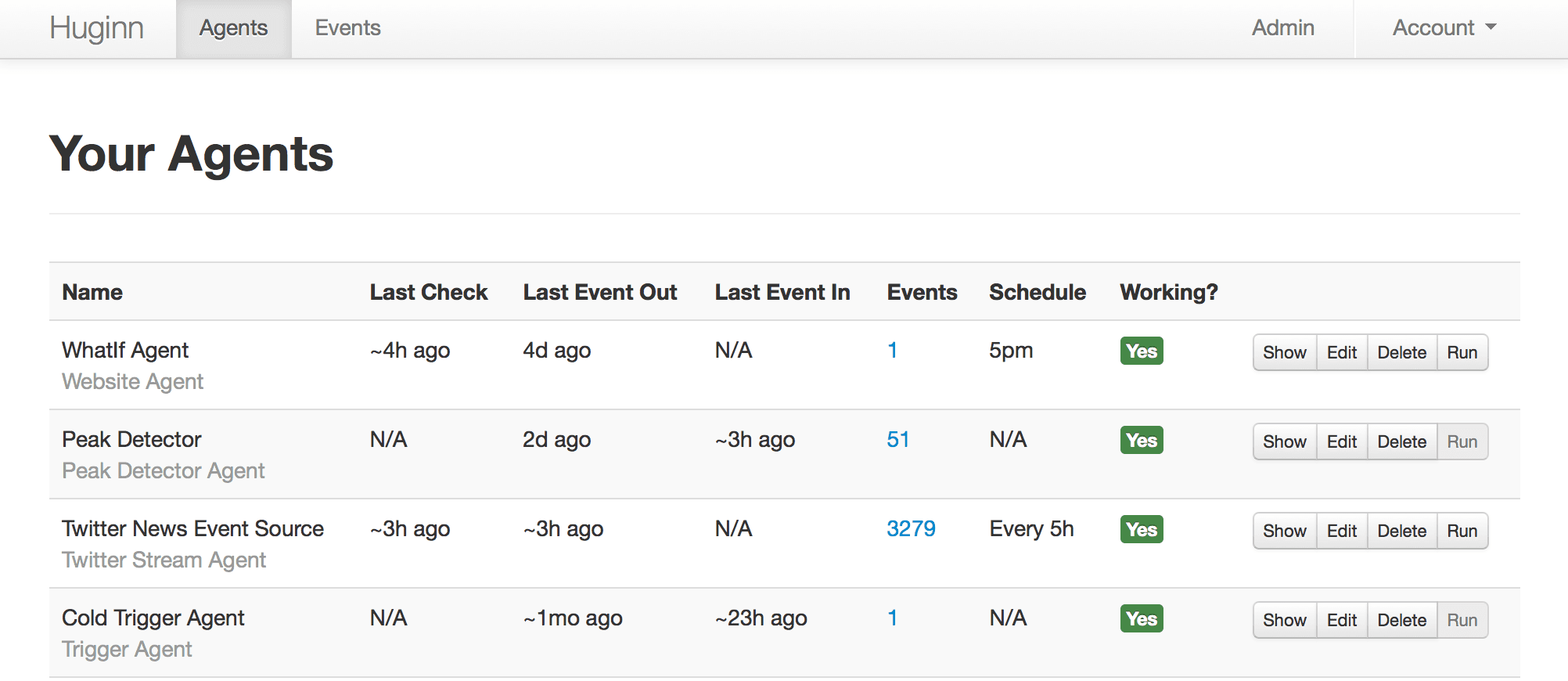Click Yes badge for WhatIf Agent
This screenshot has height=681, width=1568.
pyautogui.click(x=1142, y=351)
